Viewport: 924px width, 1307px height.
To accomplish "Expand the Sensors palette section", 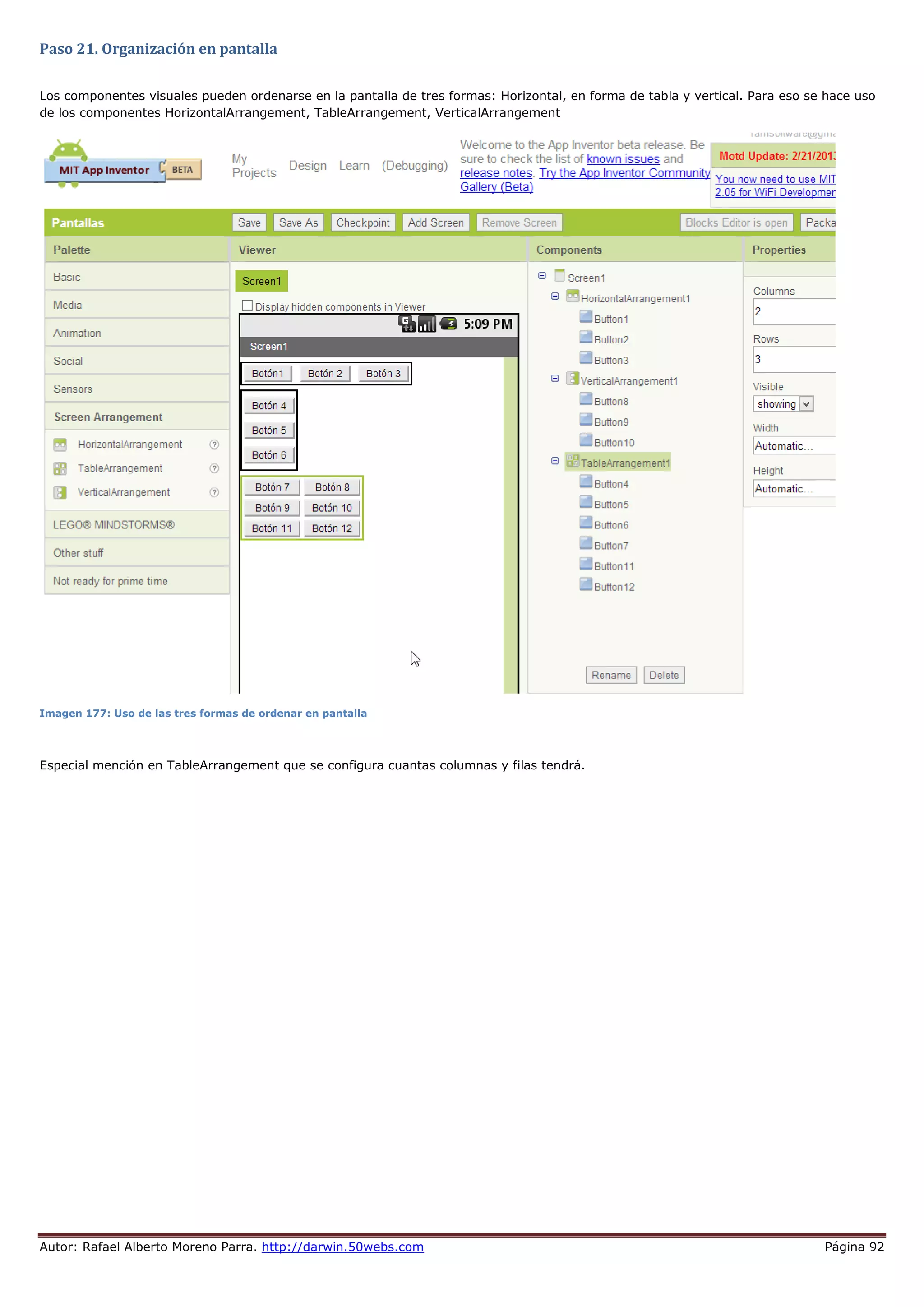I will click(x=137, y=389).
